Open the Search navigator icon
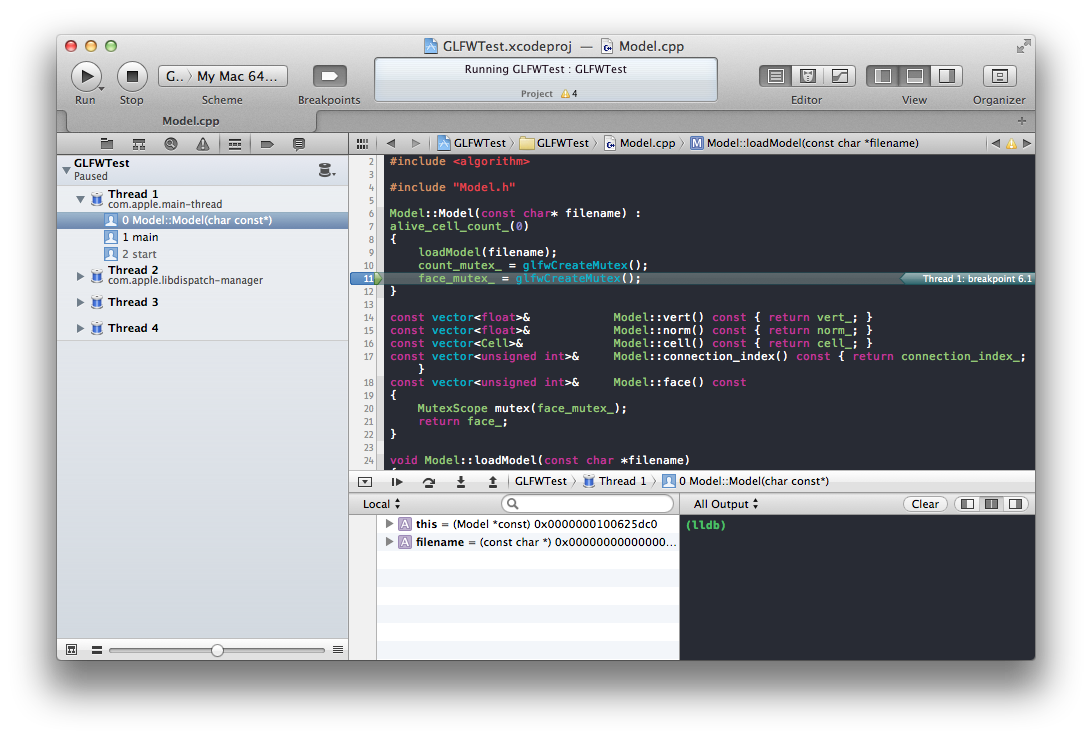The height and width of the screenshot is (739, 1092). pos(170,144)
